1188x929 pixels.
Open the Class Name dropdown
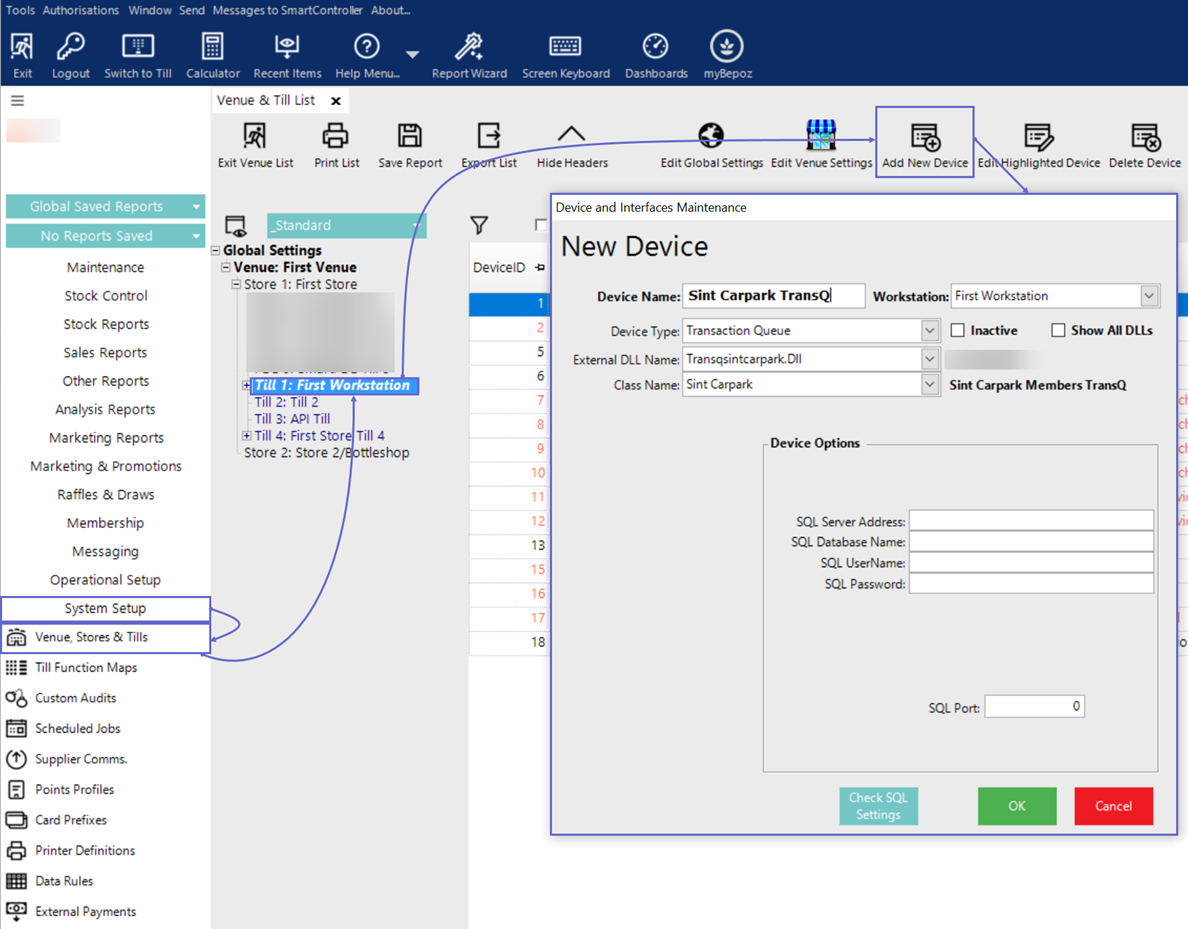click(929, 385)
